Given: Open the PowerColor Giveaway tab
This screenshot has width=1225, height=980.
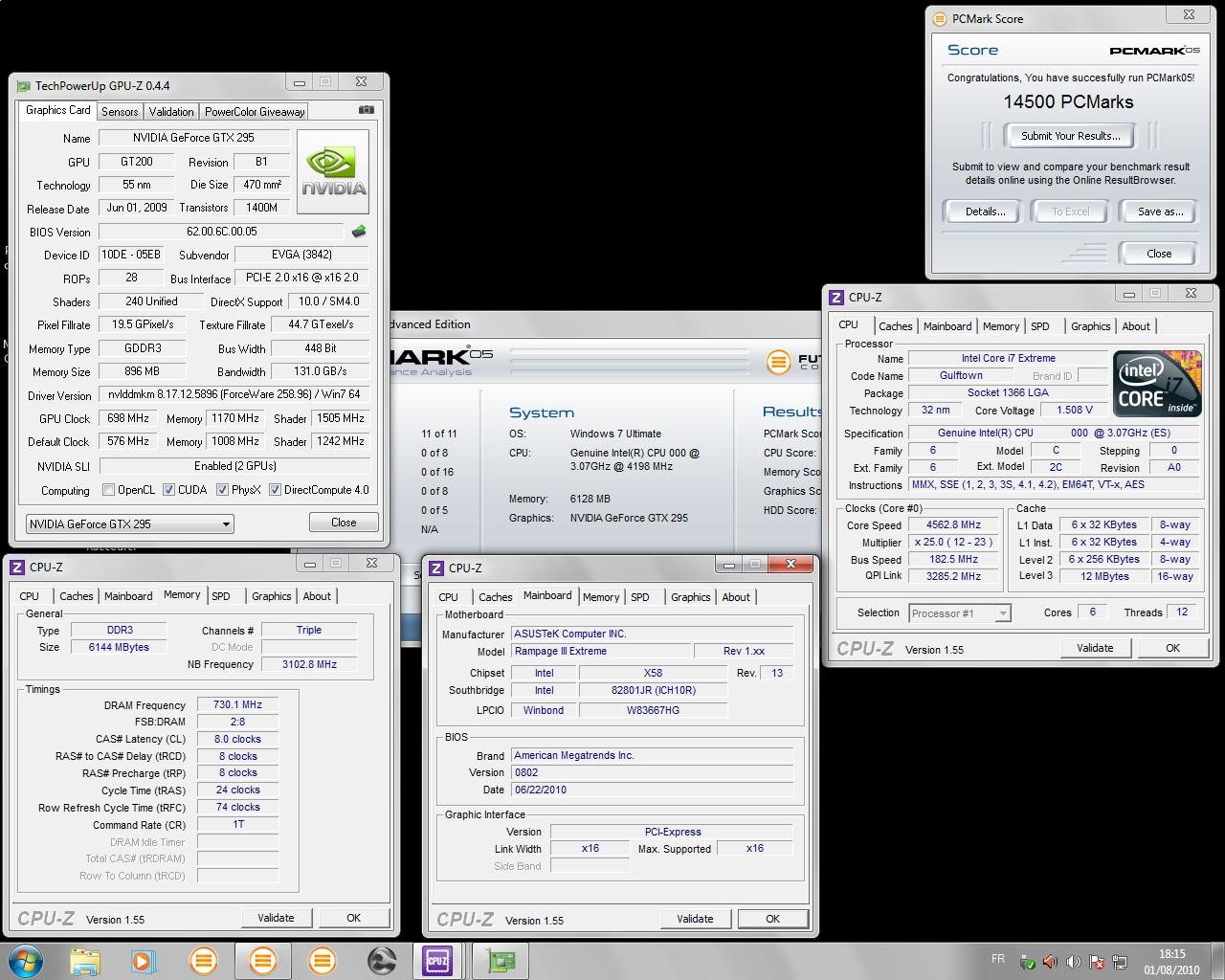Looking at the screenshot, I should [255, 112].
